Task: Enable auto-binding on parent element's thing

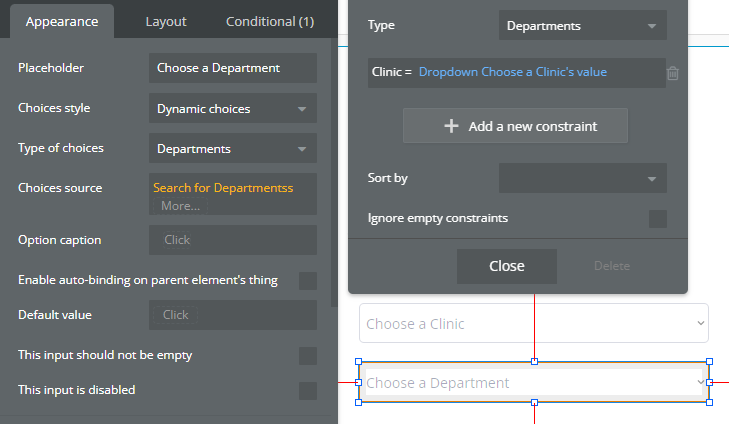Action: tap(308, 281)
